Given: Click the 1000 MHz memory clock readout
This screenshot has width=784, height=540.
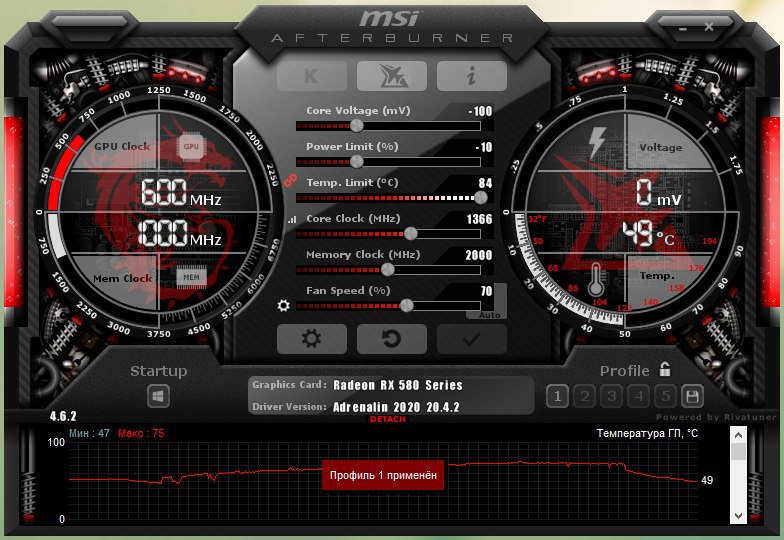Looking at the screenshot, I should 179,233.
